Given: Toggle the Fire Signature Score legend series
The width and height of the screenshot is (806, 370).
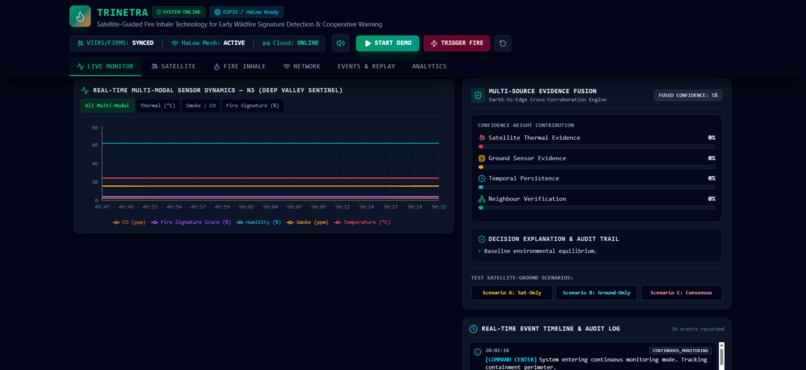Looking at the screenshot, I should point(191,223).
